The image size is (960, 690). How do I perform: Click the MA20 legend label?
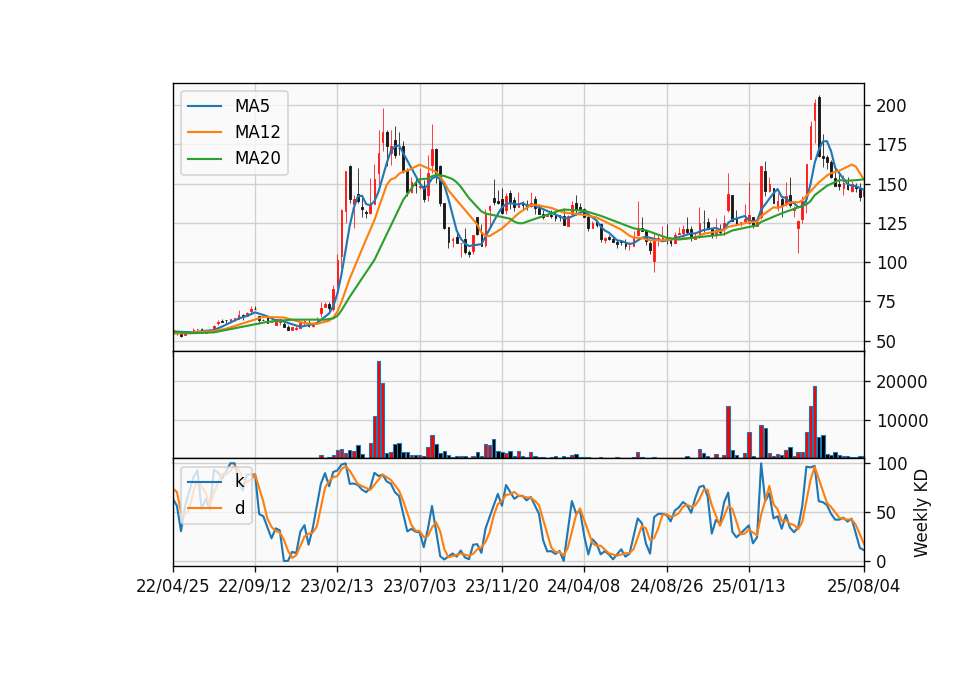click(x=257, y=158)
